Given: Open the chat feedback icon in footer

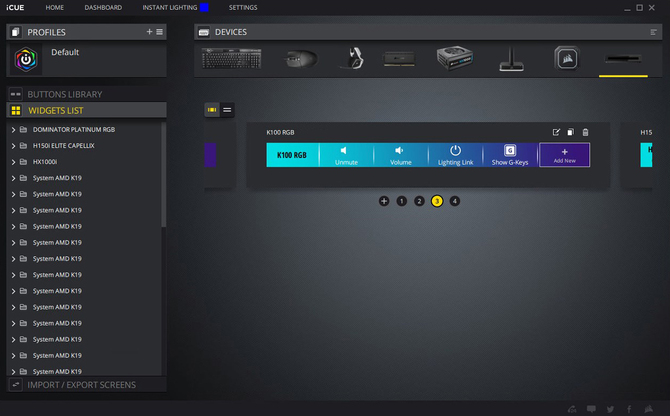Looking at the screenshot, I should (x=591, y=409).
